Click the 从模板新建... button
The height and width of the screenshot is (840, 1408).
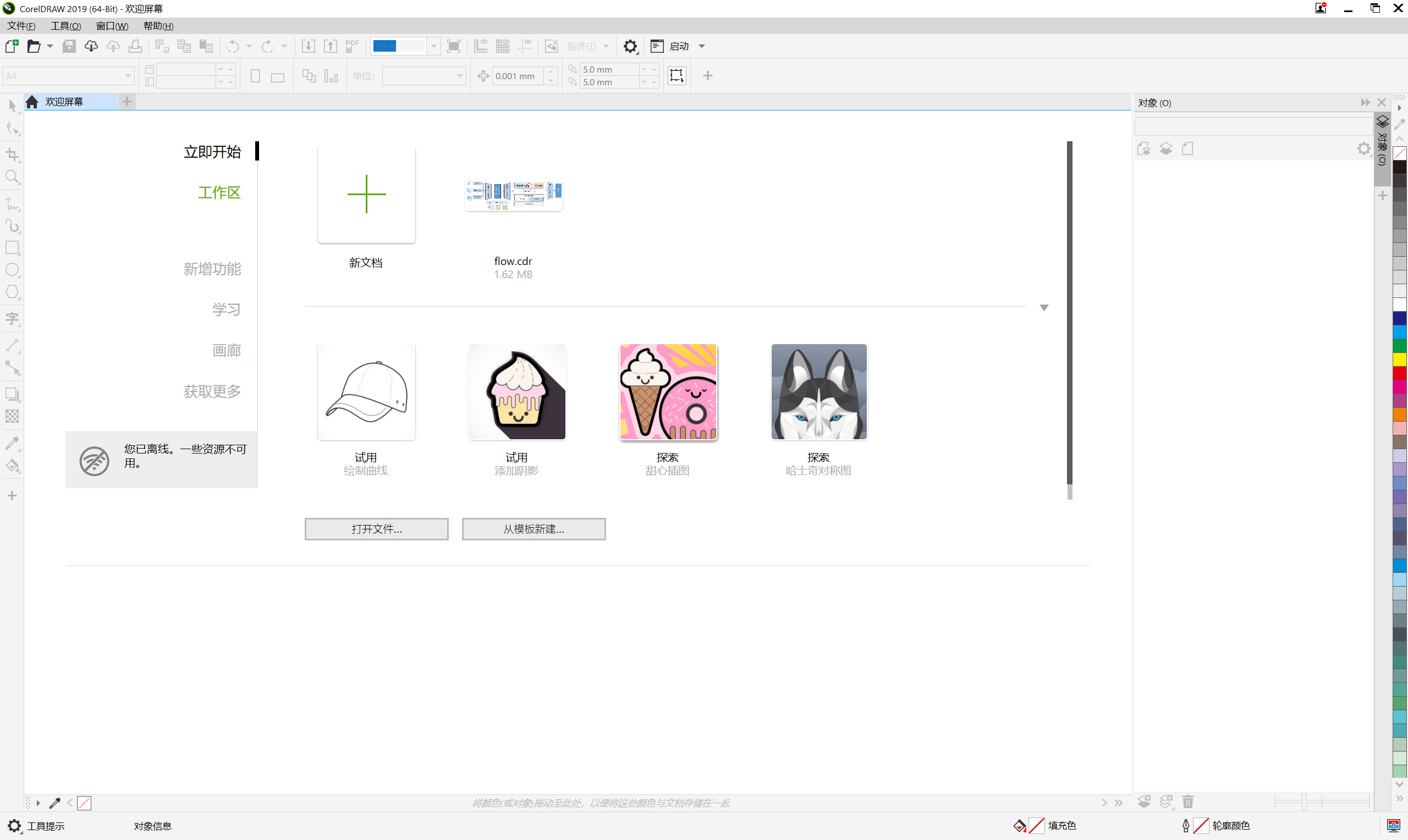click(x=533, y=529)
